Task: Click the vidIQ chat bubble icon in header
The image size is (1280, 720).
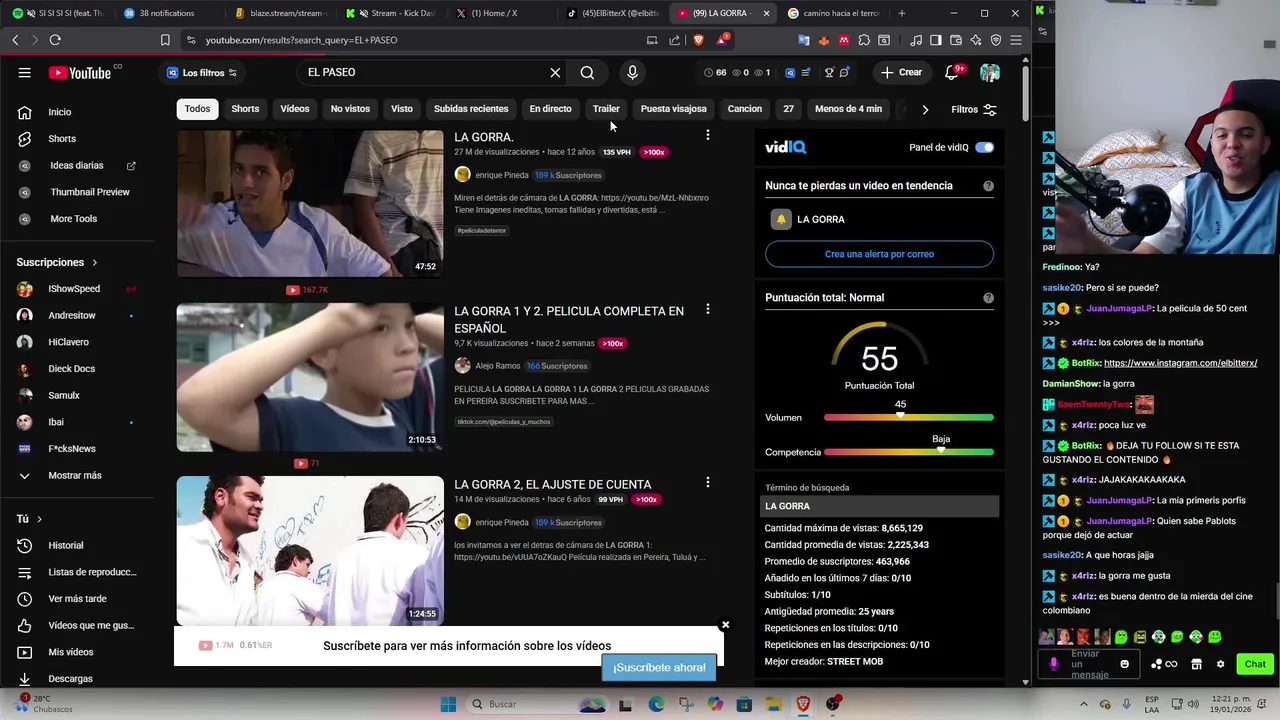Action: pyautogui.click(x=845, y=72)
